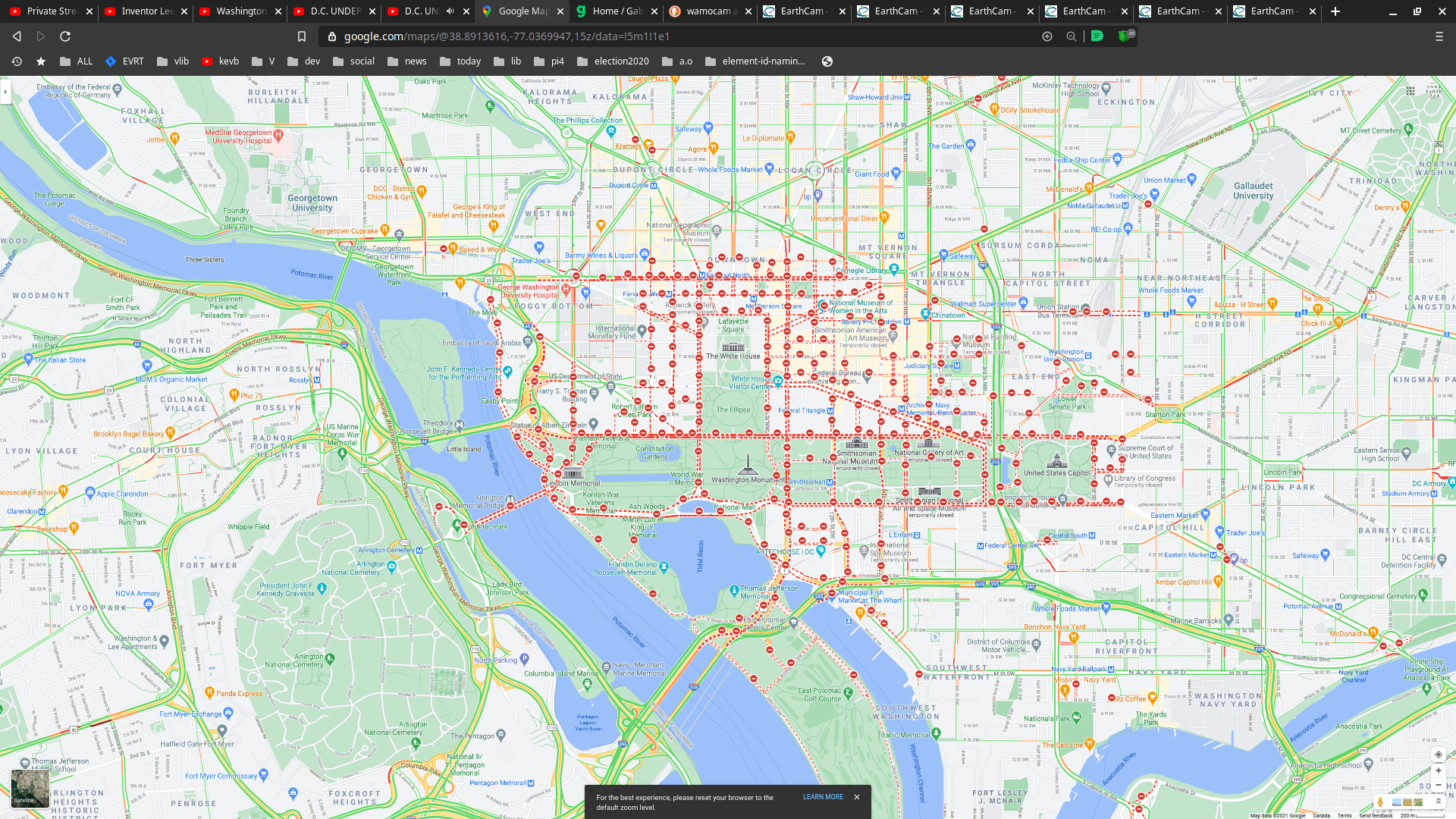Click the Canada region link
1456x819 pixels.
coord(1322,815)
